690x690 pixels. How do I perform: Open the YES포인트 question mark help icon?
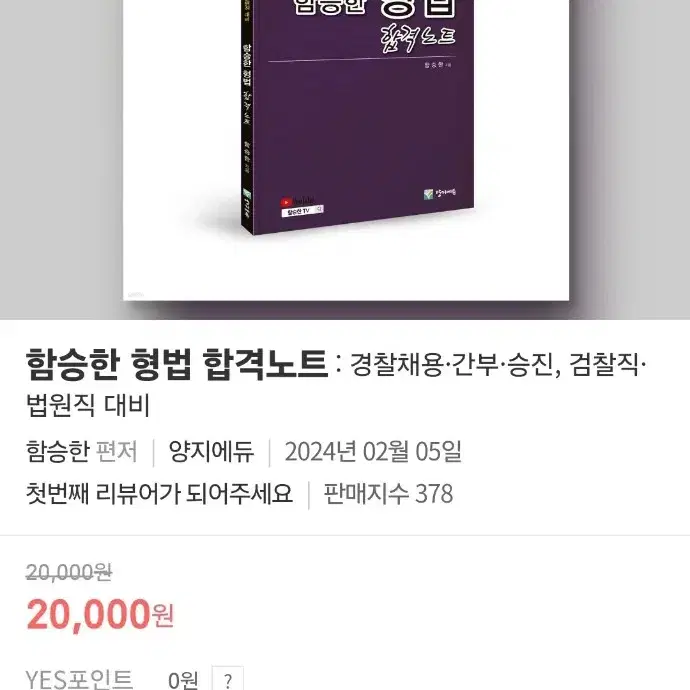click(x=228, y=680)
